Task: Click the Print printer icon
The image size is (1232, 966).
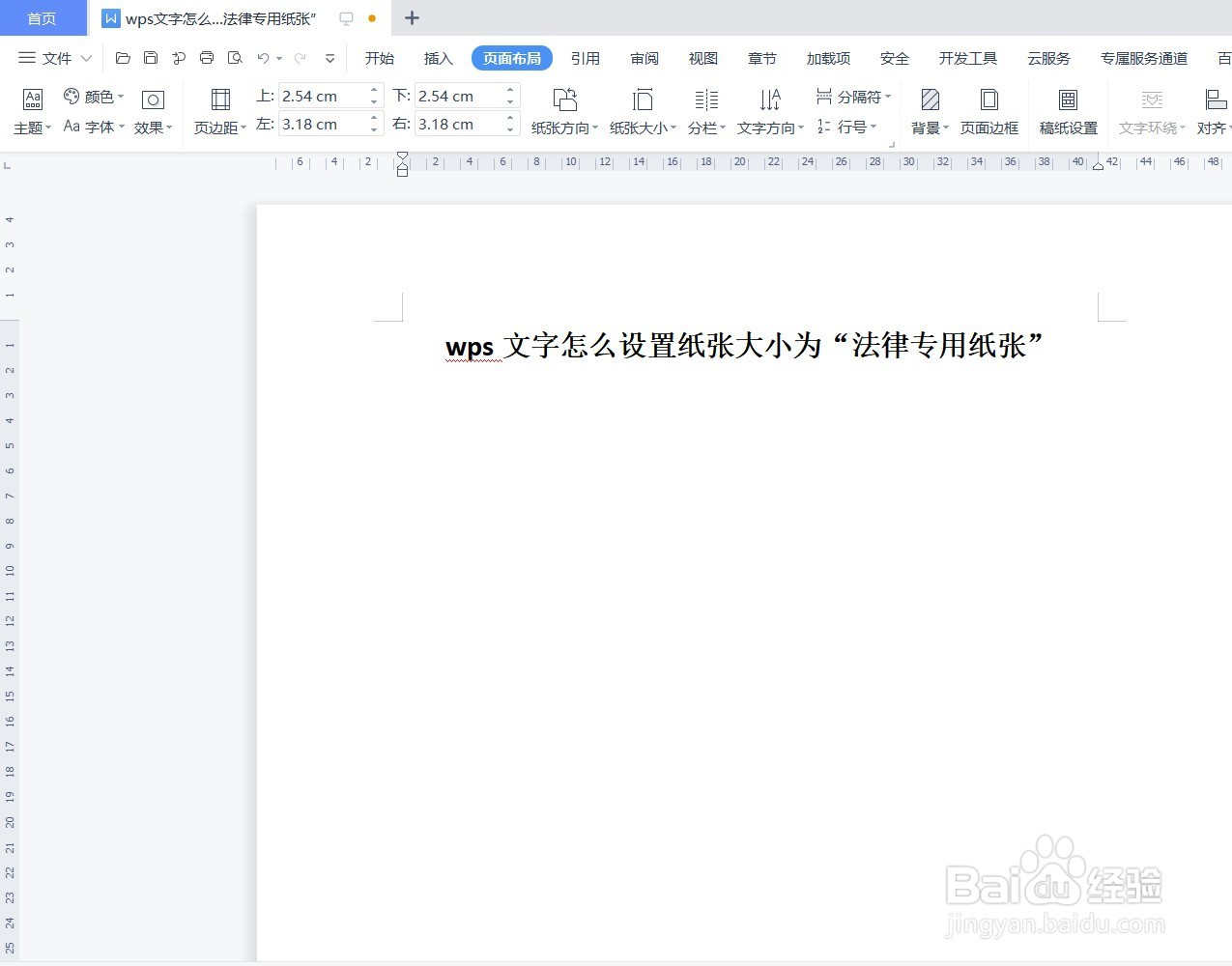Action: point(207,58)
